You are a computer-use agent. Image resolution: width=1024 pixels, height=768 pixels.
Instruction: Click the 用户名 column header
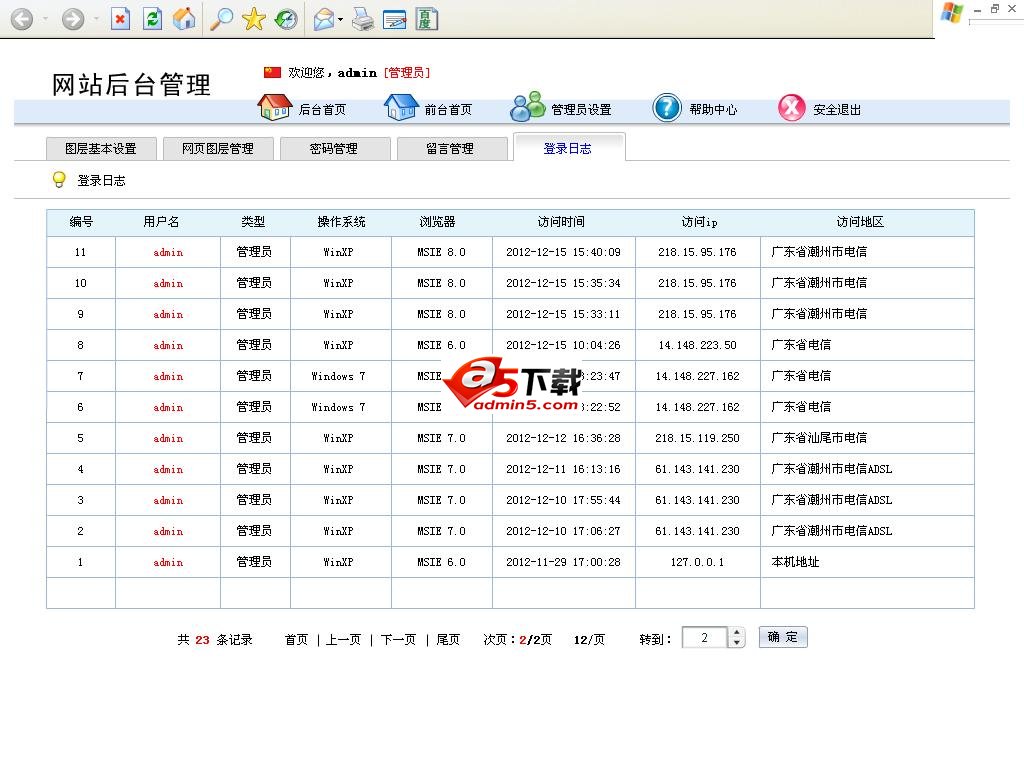[x=161, y=222]
